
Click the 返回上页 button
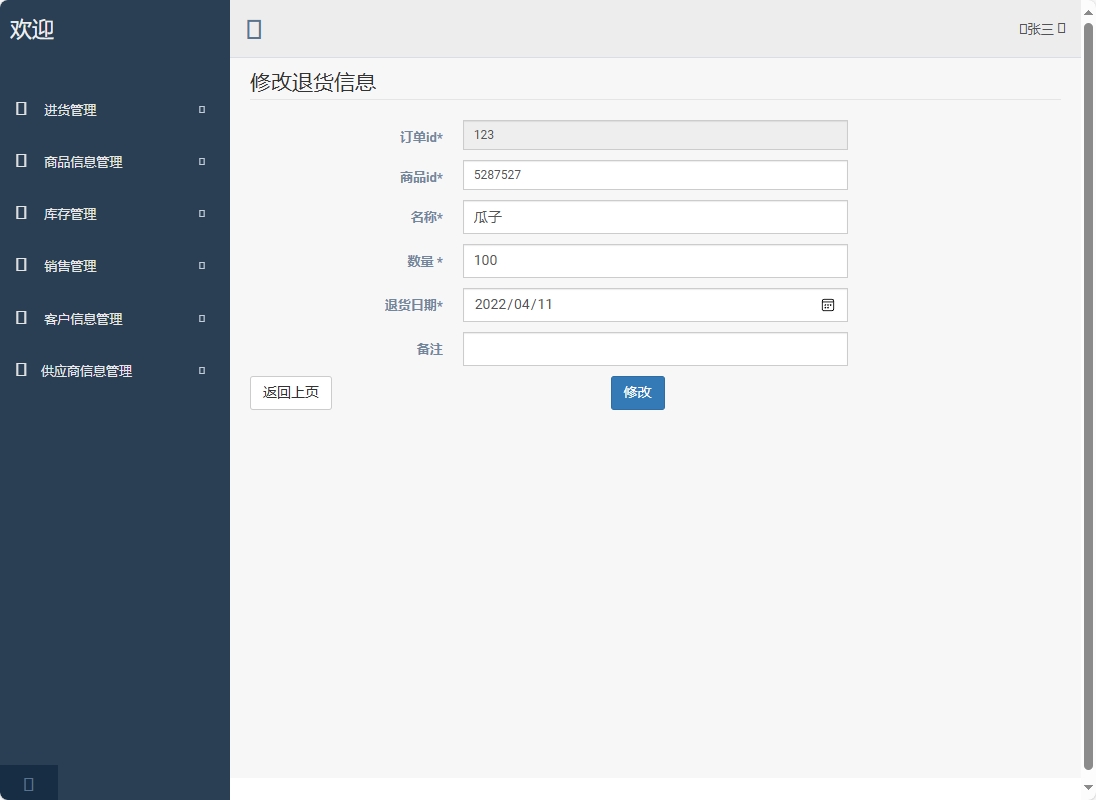pos(290,393)
